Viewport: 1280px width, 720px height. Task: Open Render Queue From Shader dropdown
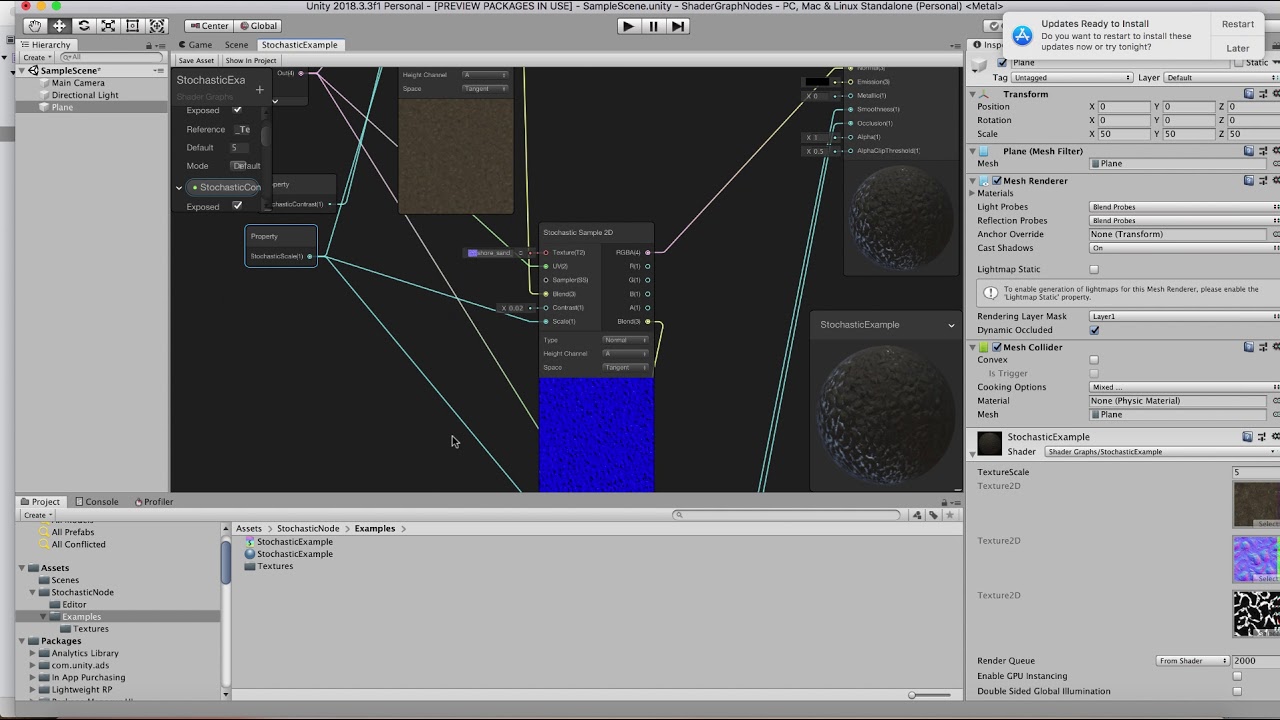click(1192, 661)
